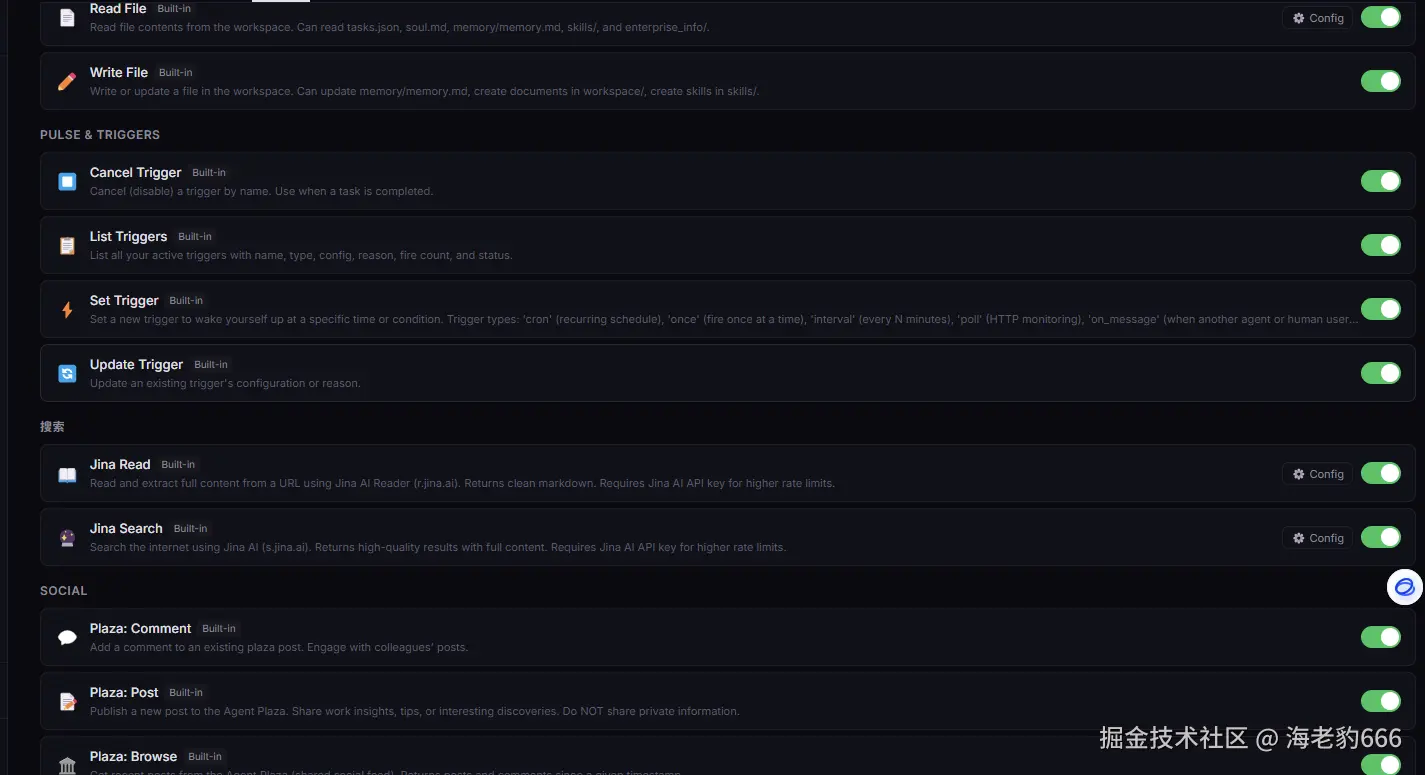The image size is (1425, 775).
Task: Turn off the Cancel Trigger switch
Action: (x=1380, y=181)
